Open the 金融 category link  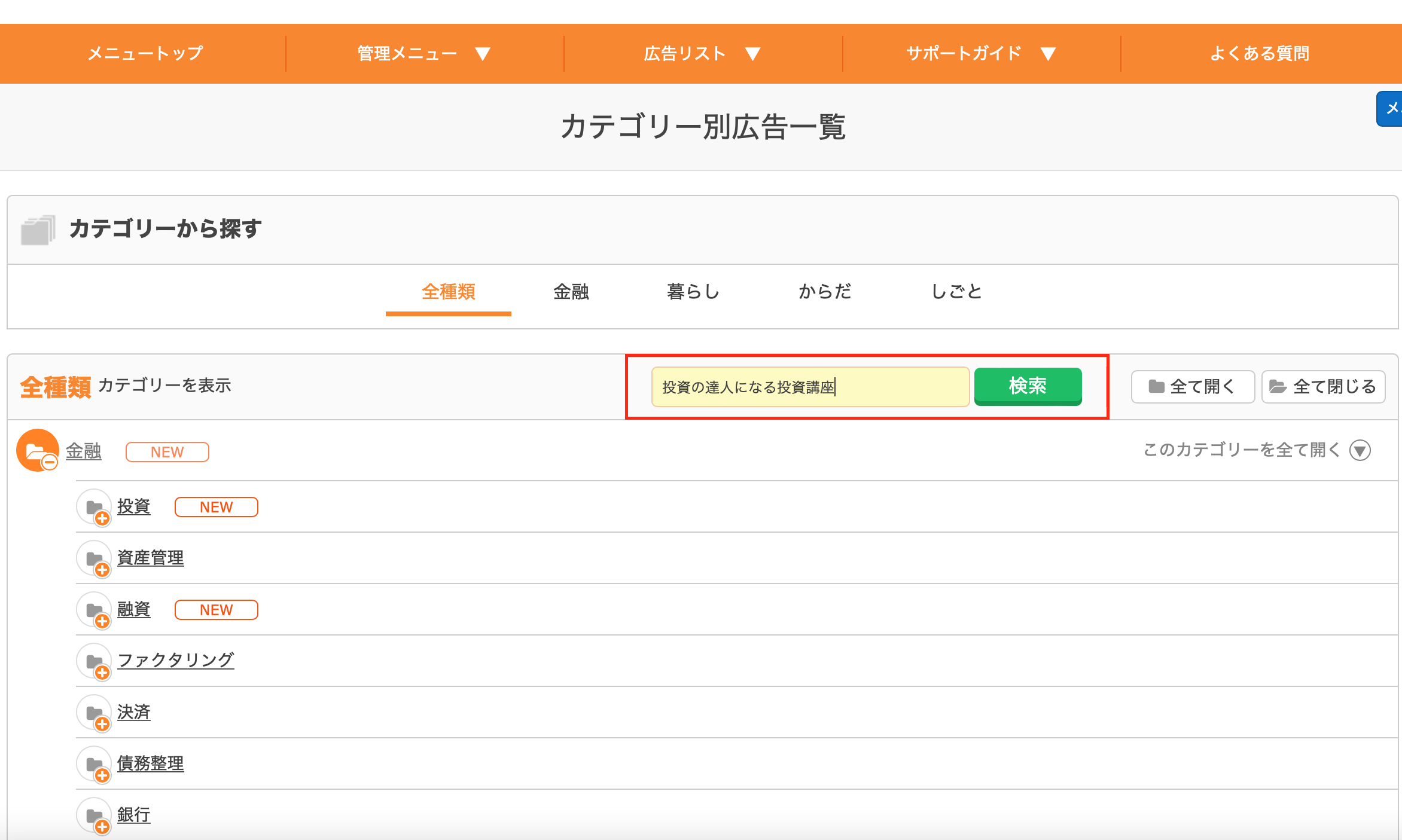83,451
